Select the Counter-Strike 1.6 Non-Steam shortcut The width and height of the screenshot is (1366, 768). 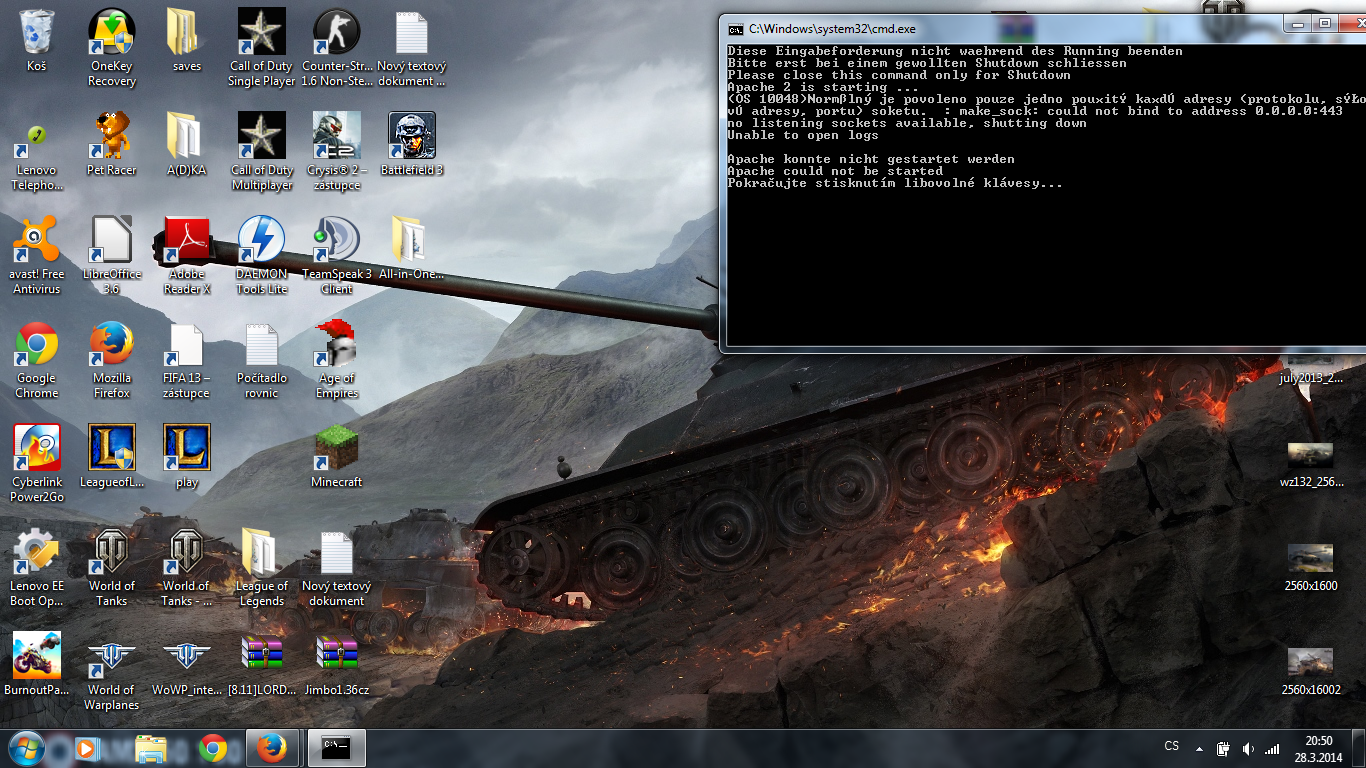pos(337,48)
